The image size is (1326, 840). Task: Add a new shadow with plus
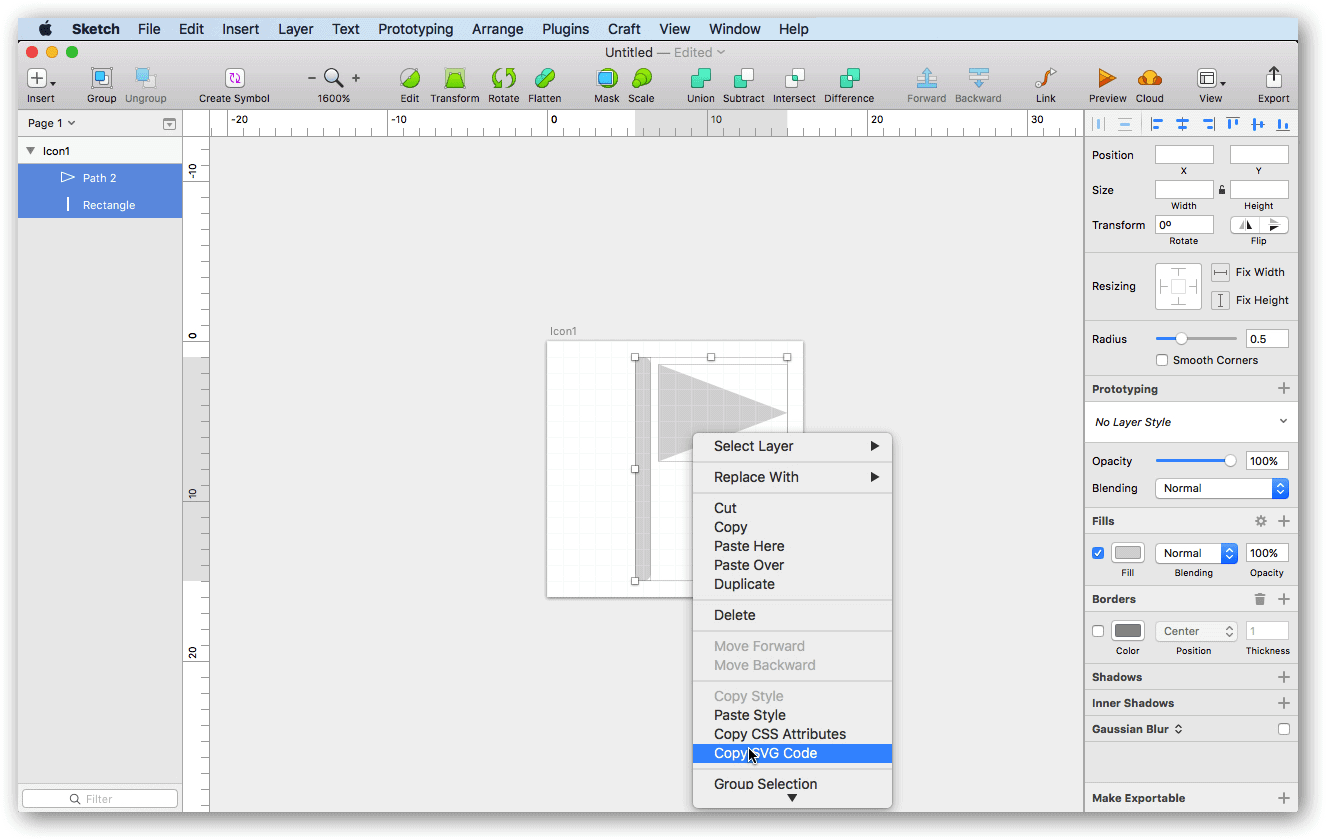click(1284, 677)
